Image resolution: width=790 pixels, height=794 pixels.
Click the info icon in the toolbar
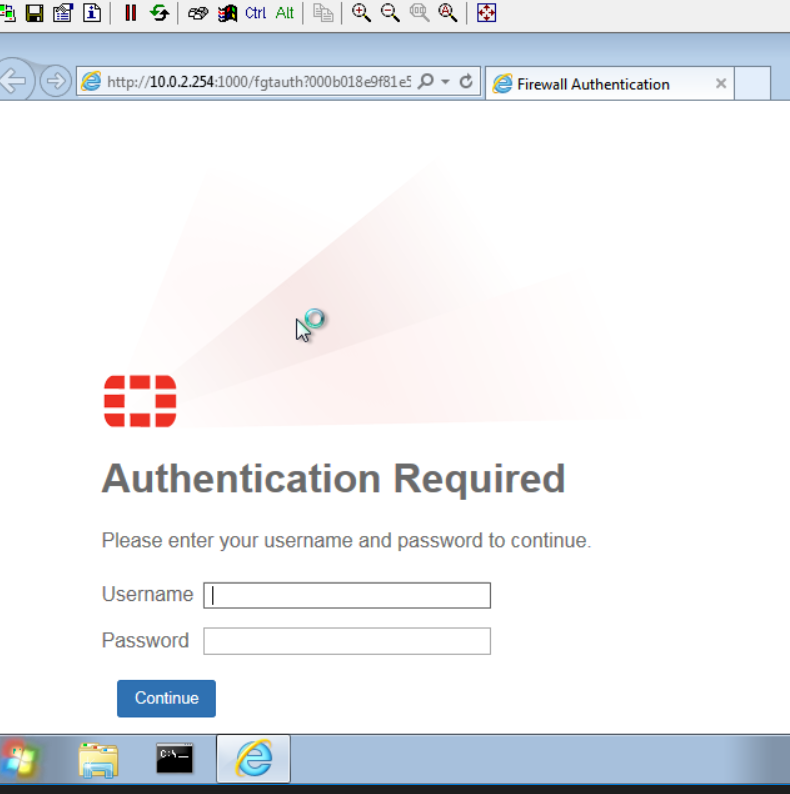92,13
